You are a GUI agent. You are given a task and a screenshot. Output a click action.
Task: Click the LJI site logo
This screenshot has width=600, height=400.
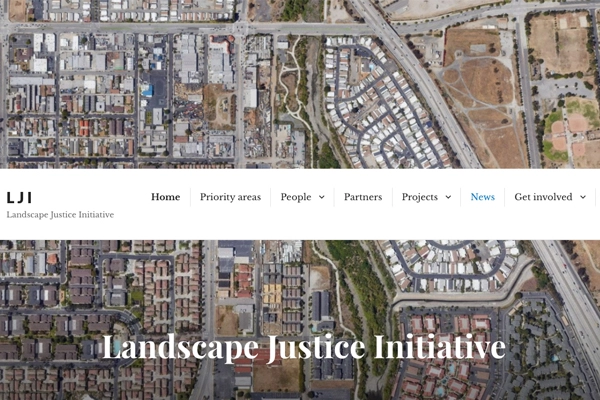[19, 198]
